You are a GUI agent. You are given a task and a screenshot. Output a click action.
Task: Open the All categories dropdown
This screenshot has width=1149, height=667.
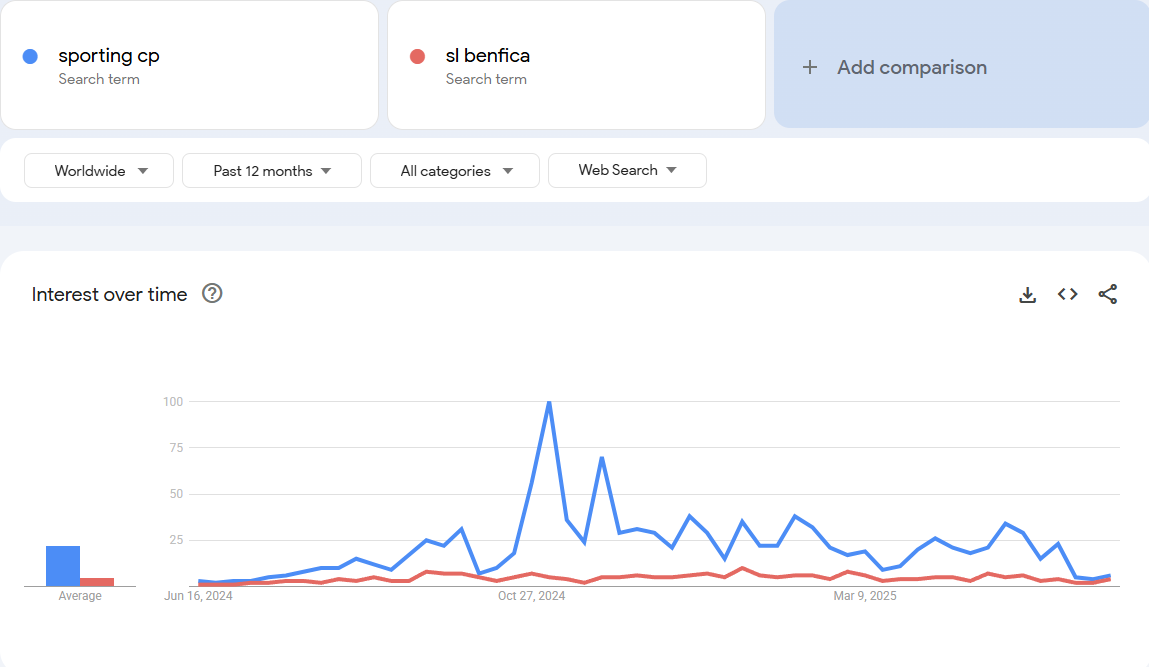click(x=455, y=171)
